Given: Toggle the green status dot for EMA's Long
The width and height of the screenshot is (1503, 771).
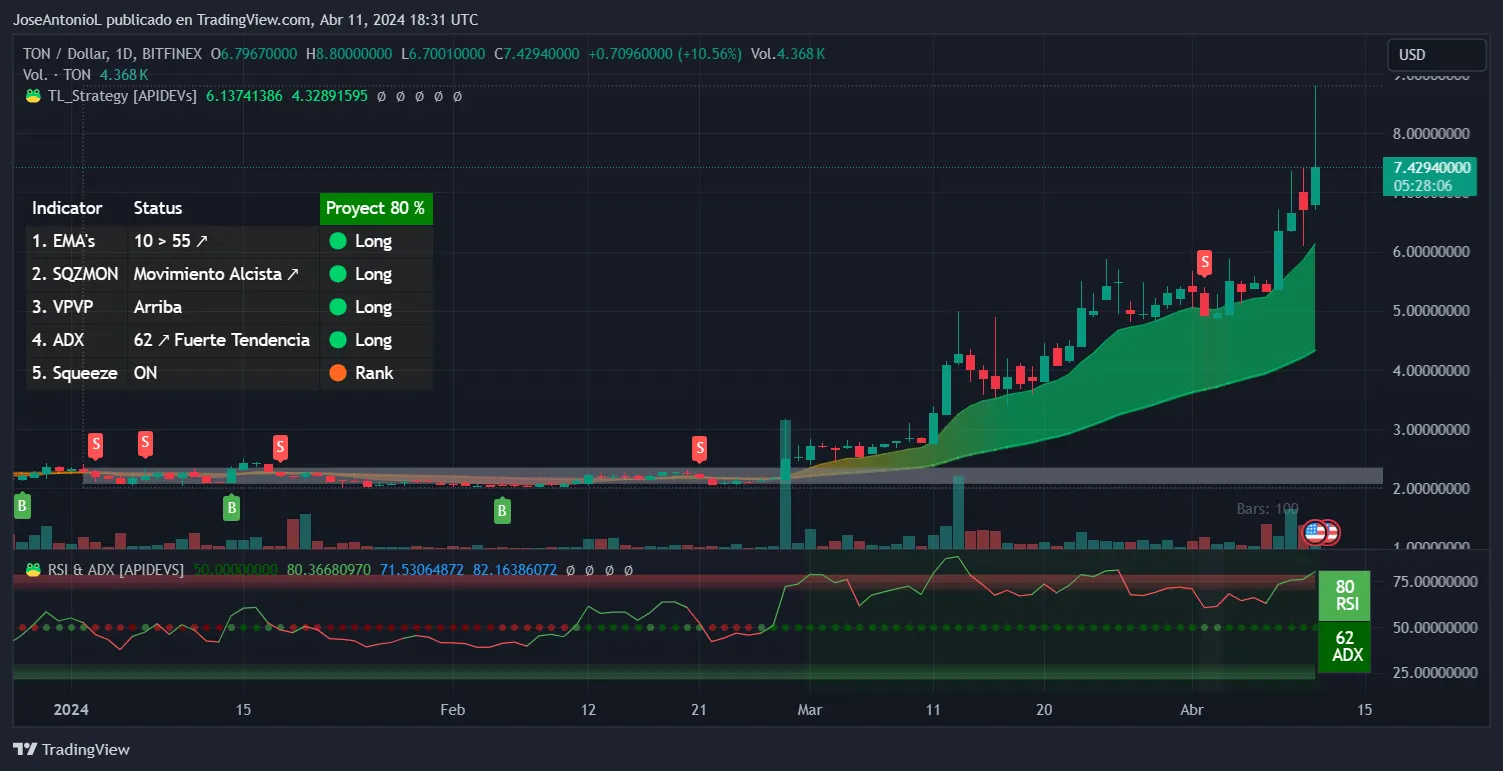Looking at the screenshot, I should pos(340,240).
